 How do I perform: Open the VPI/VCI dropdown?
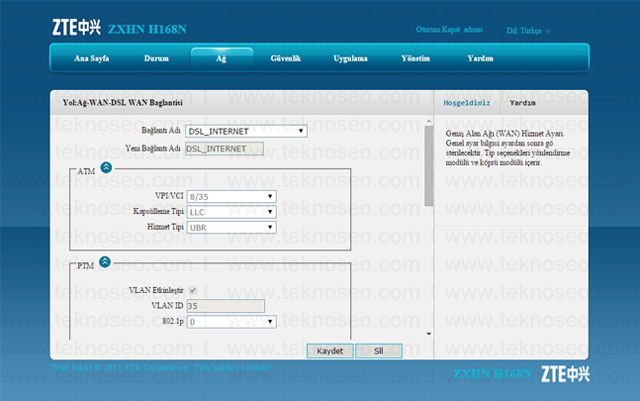click(231, 196)
